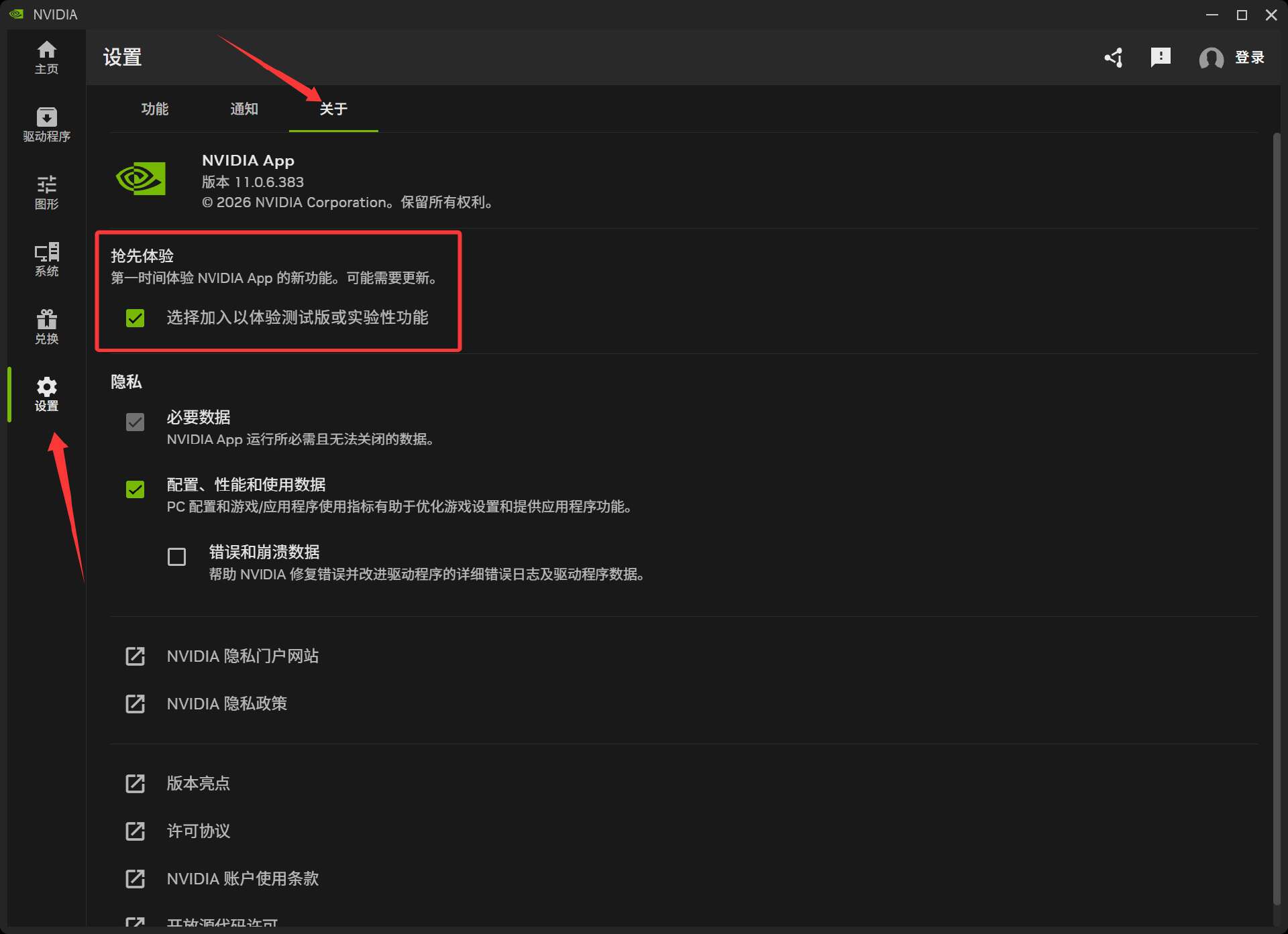This screenshot has width=1288, height=934.
Task: Uncheck 配置、性能和使用数据 checkbox
Action: (136, 489)
